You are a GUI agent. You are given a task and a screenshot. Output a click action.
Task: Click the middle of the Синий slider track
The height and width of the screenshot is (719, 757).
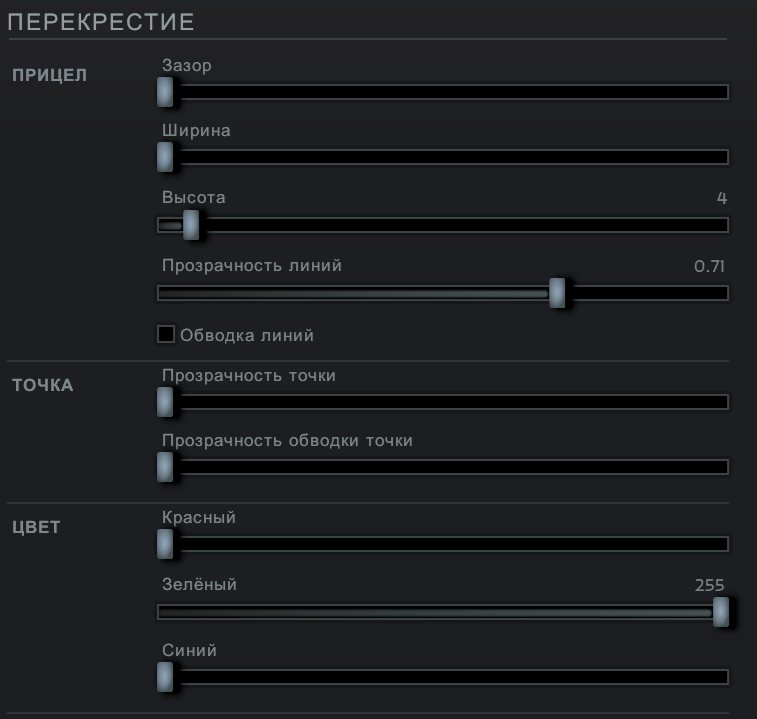pyautogui.click(x=443, y=677)
